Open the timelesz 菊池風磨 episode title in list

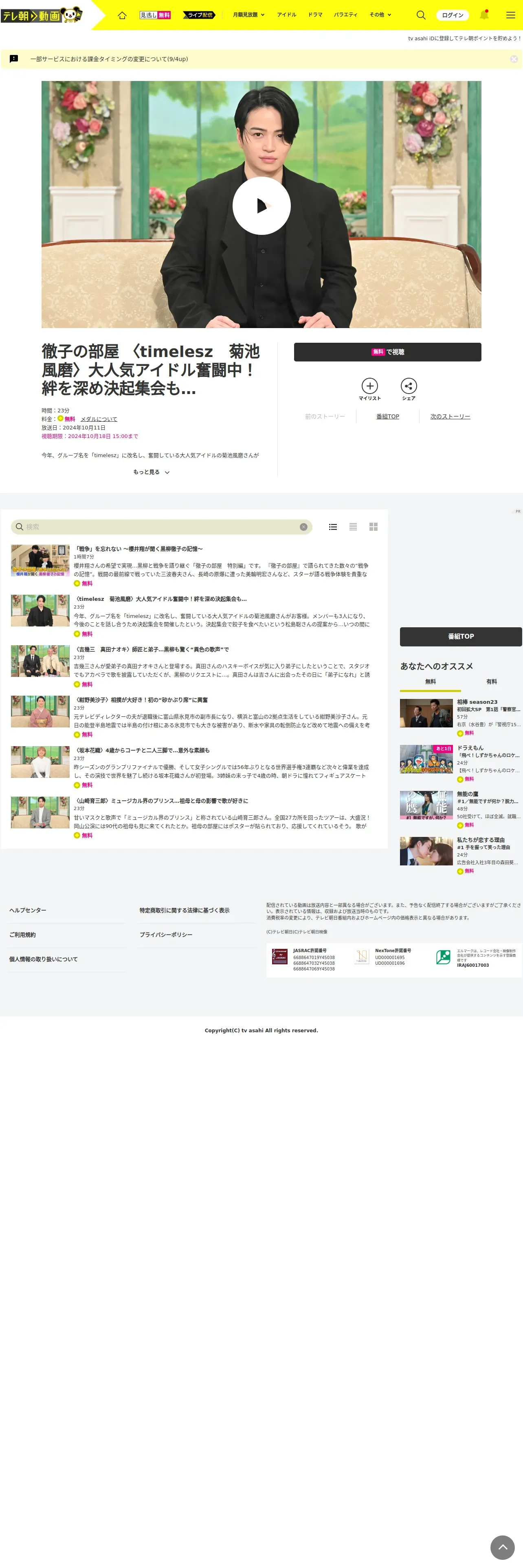[160, 600]
